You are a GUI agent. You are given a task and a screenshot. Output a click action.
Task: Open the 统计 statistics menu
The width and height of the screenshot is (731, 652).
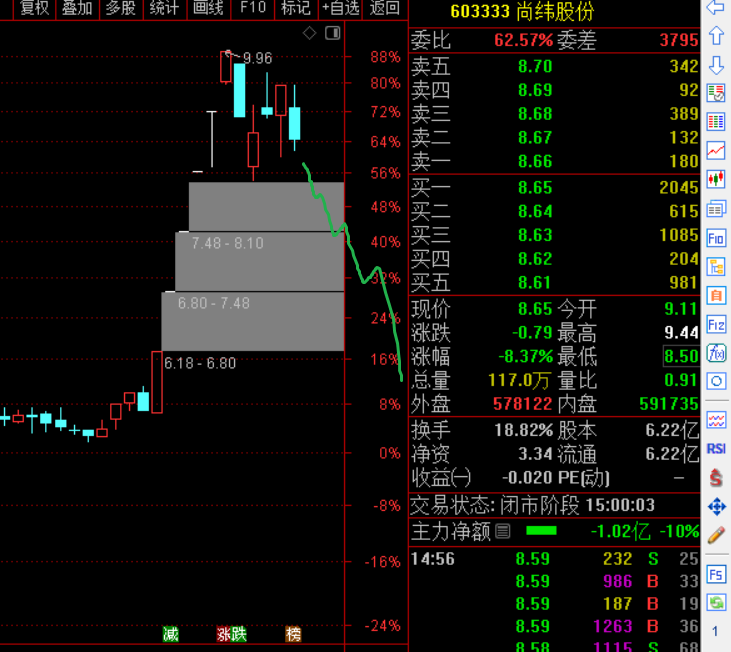[x=165, y=8]
